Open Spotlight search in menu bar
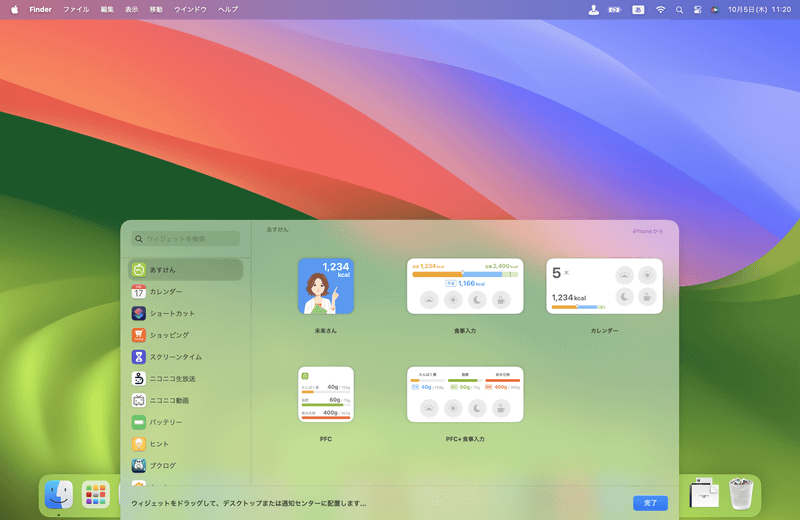 click(679, 9)
